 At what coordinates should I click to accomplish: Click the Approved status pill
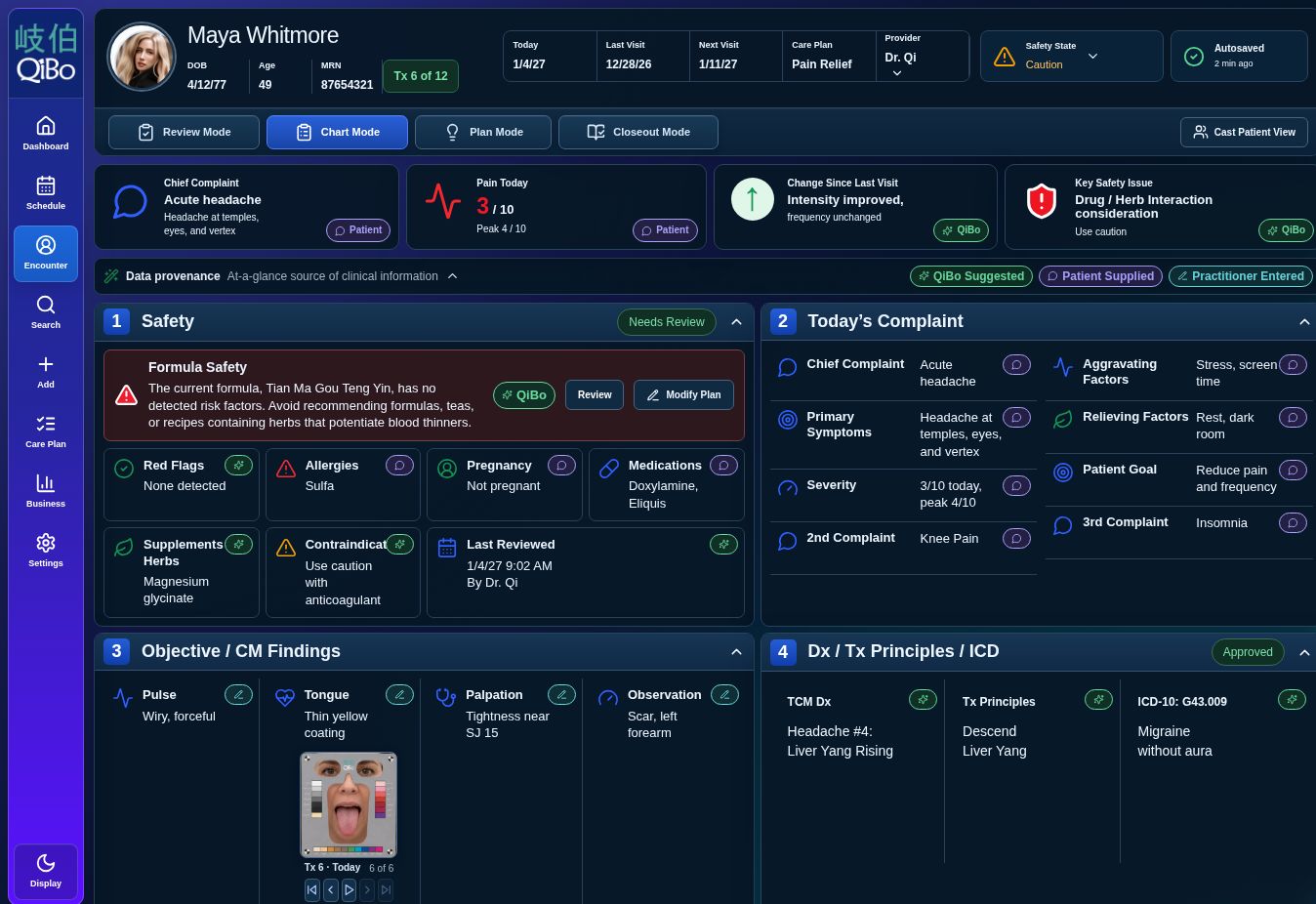click(x=1248, y=651)
